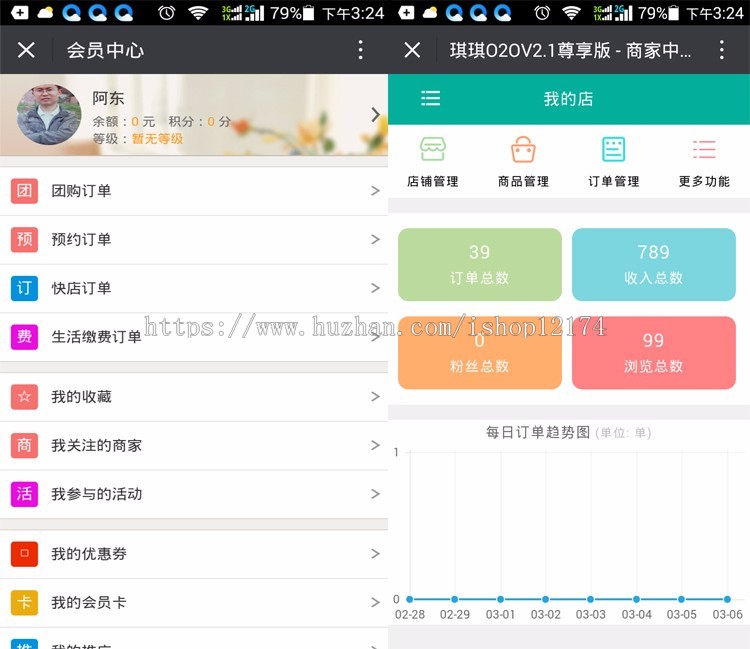Image resolution: width=750 pixels, height=649 pixels.
Task: Open 店铺管理 label
Action: point(433,181)
